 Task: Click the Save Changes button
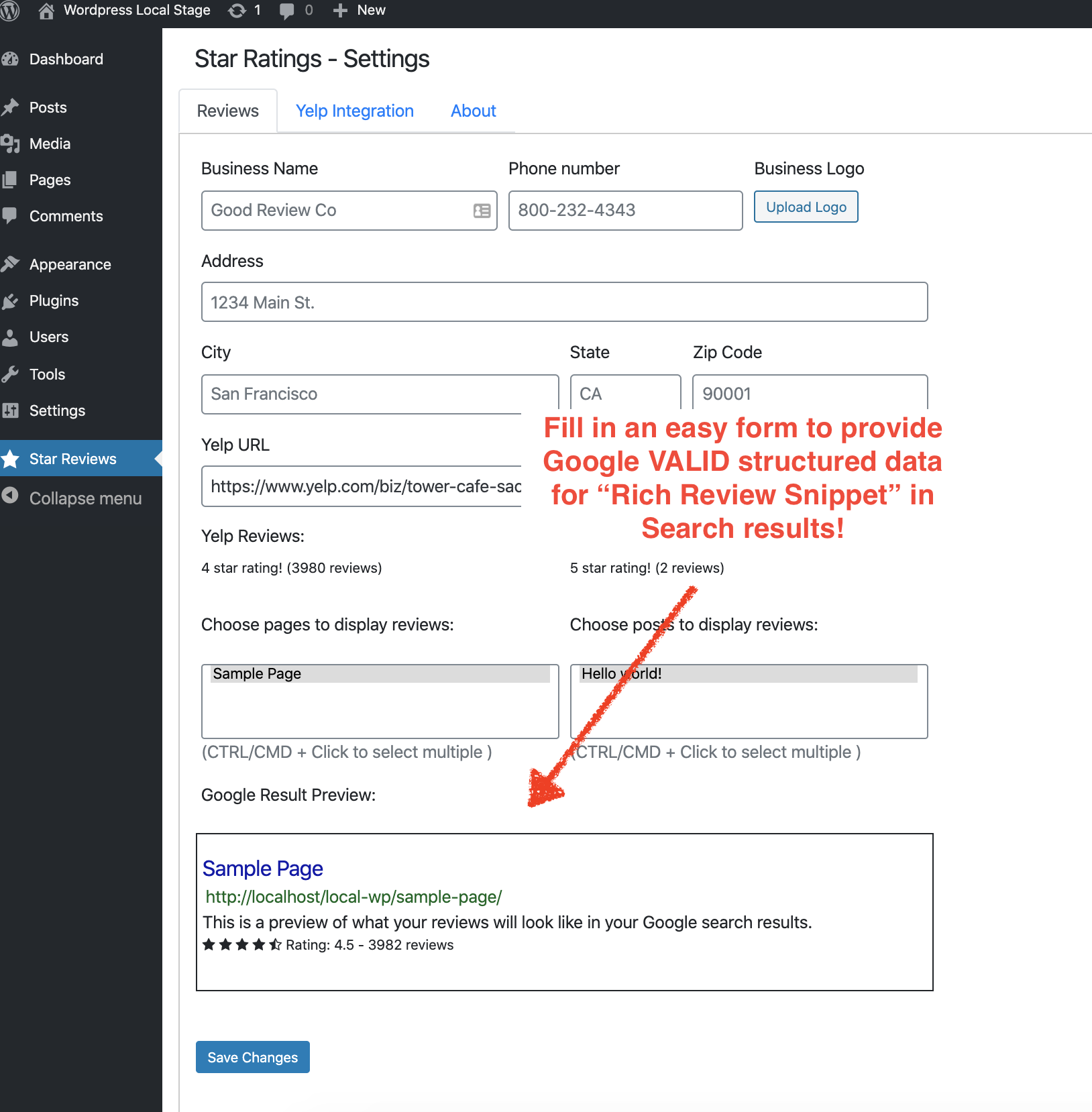253,1057
